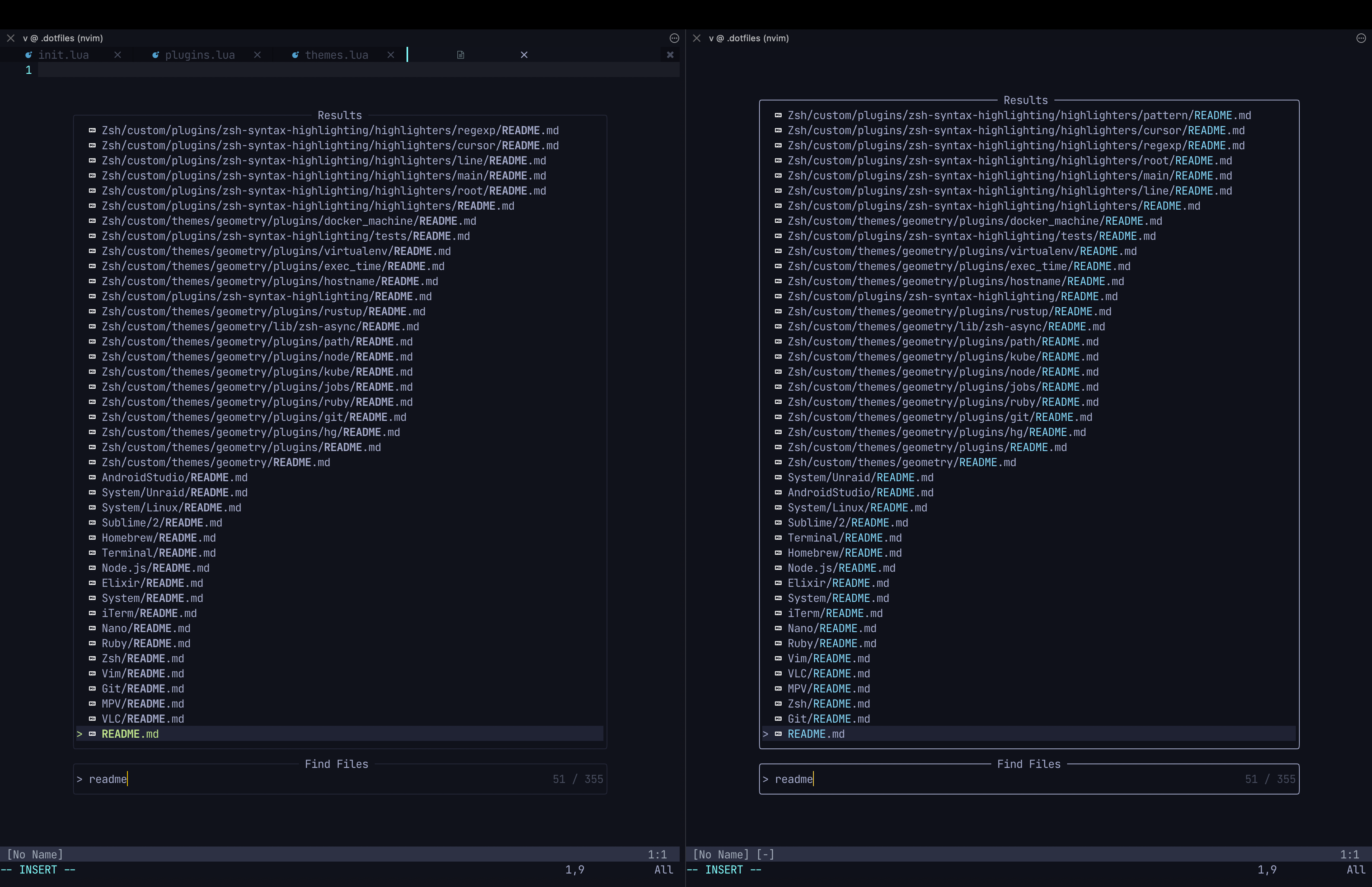Open the left pane options ellipsis menu
Screen dimensions: 1372x887
(674, 38)
